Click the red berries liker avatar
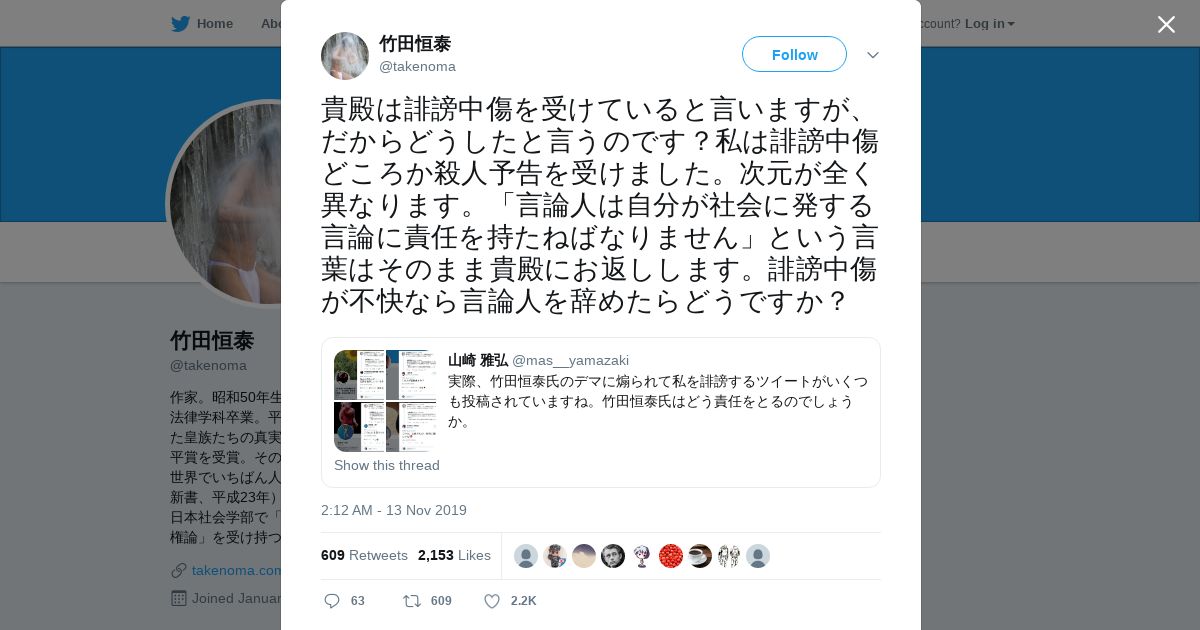 tap(671, 556)
